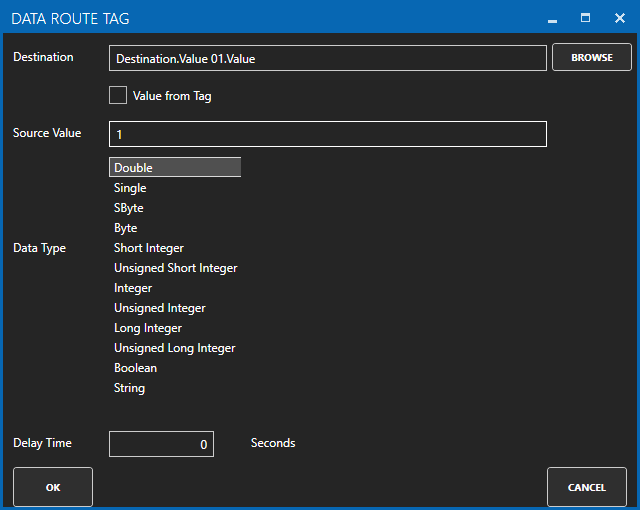Pick Unsigned Integer in the list
This screenshot has height=510, width=640.
point(159,308)
